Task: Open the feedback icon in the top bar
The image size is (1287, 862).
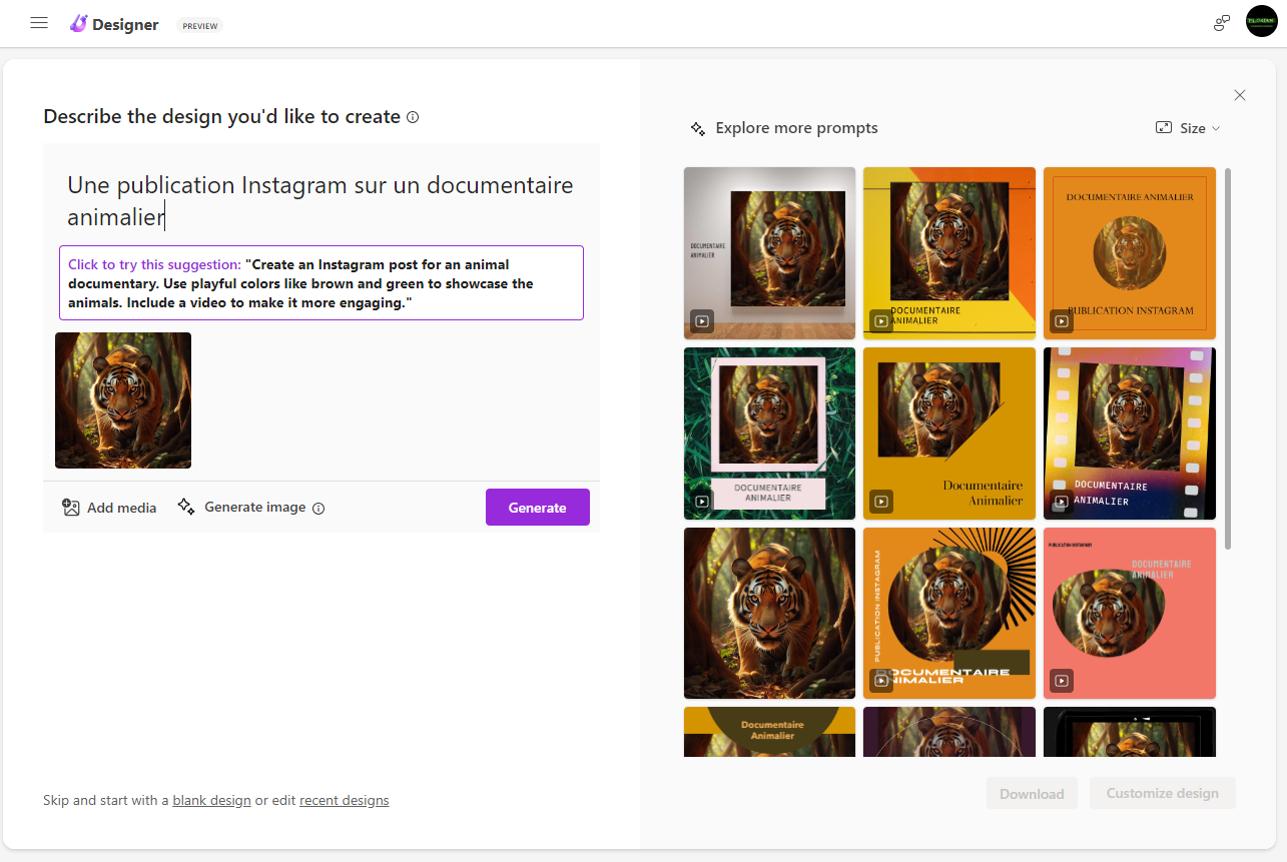Action: 1221,22
